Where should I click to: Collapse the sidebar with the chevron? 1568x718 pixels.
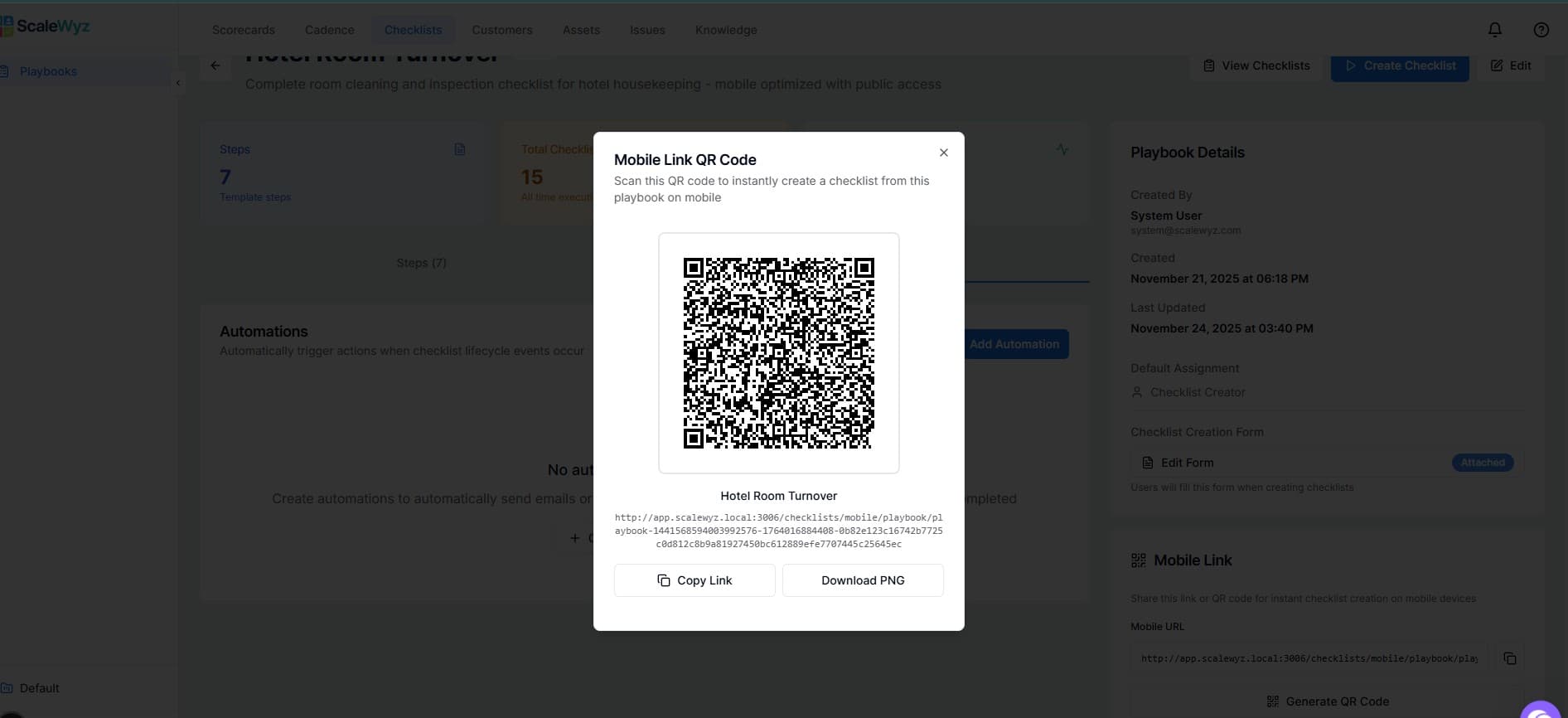[178, 83]
